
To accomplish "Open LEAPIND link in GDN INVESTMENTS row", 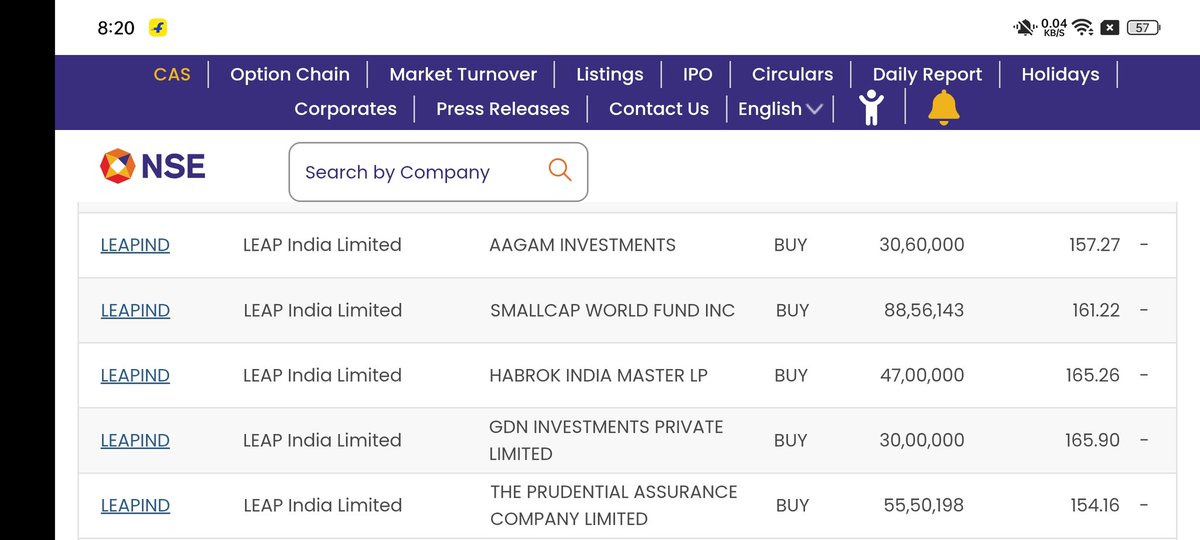I will click(135, 440).
